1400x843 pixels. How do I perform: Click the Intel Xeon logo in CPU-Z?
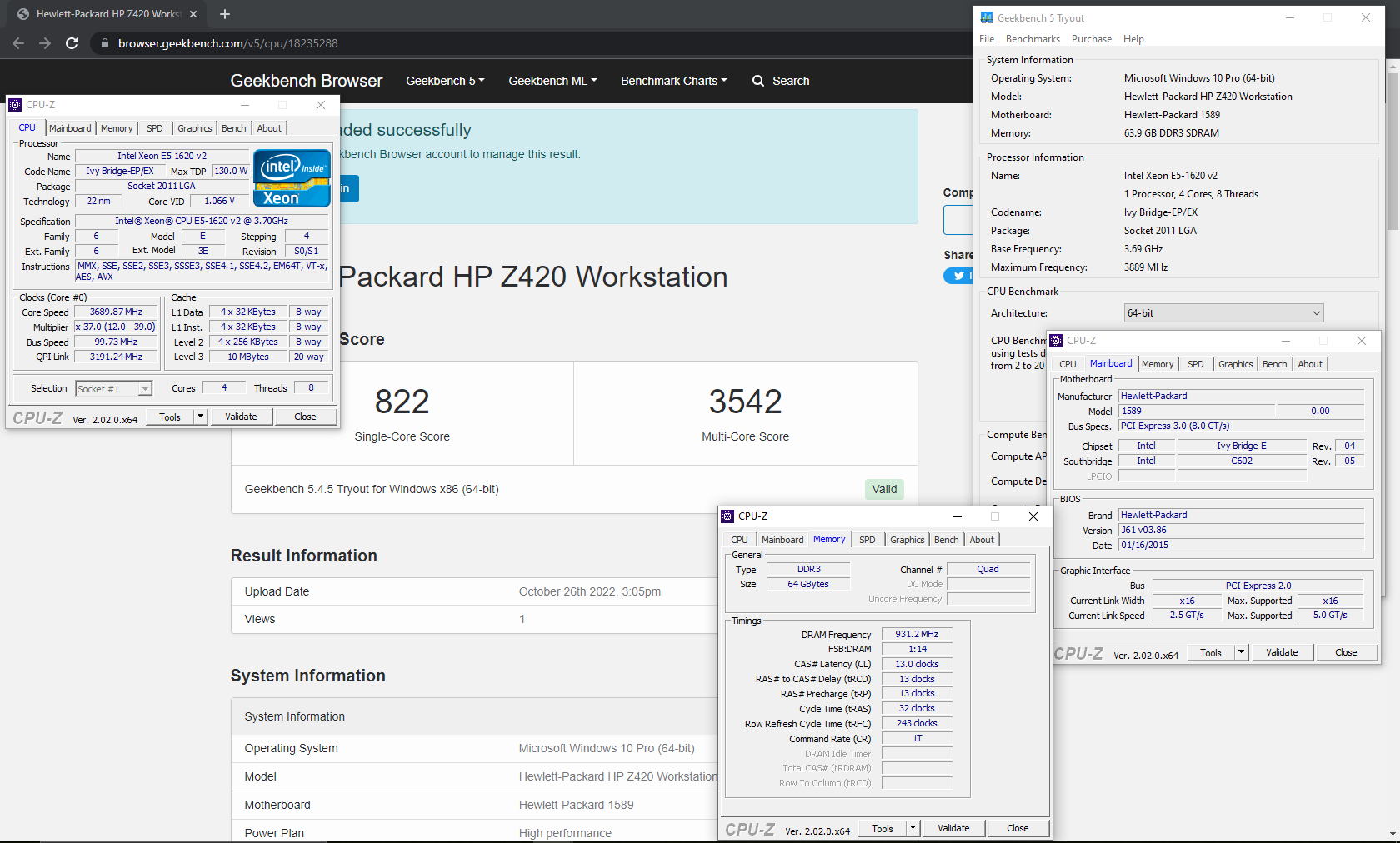(292, 177)
